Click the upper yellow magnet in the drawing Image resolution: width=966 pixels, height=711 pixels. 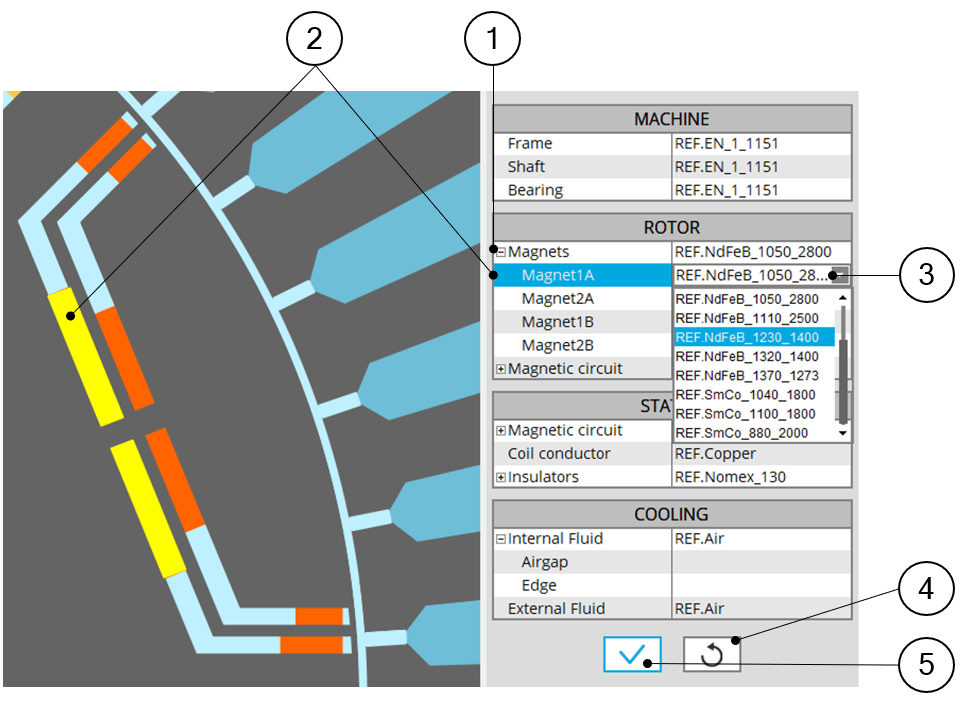click(85, 355)
